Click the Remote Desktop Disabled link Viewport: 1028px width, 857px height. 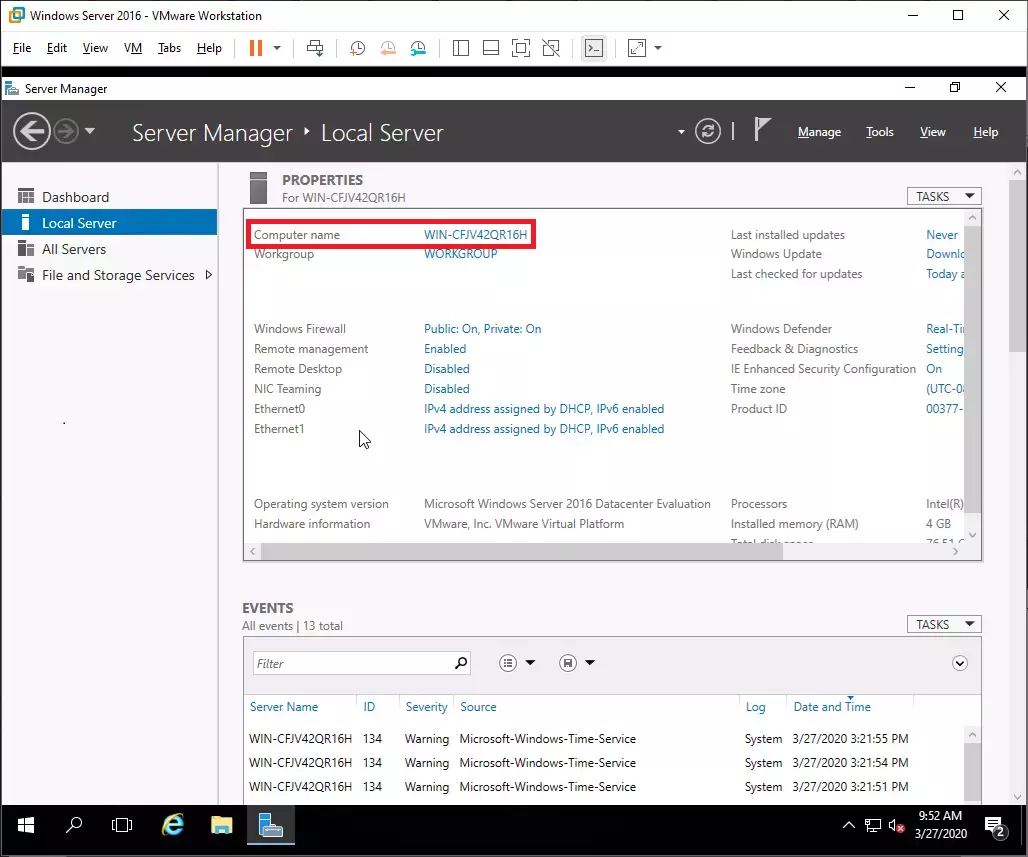(446, 369)
